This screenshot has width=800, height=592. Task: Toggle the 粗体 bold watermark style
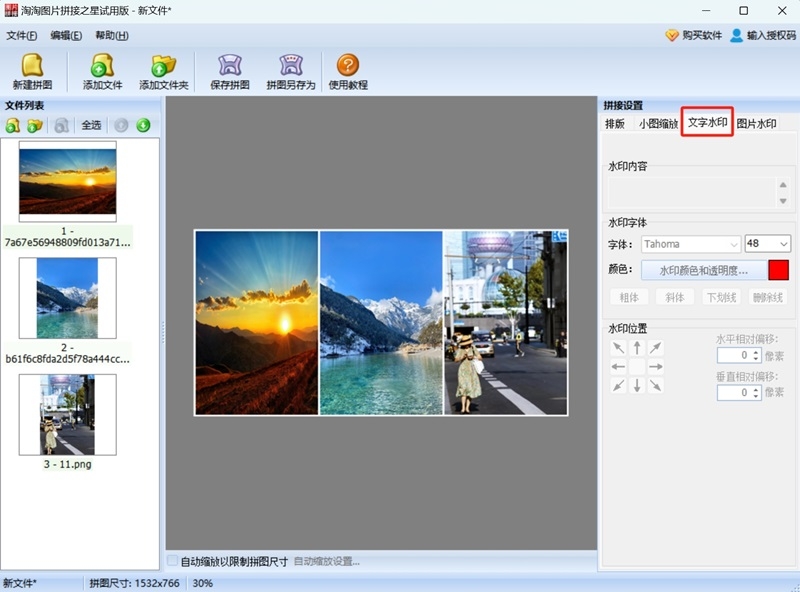[x=629, y=297]
